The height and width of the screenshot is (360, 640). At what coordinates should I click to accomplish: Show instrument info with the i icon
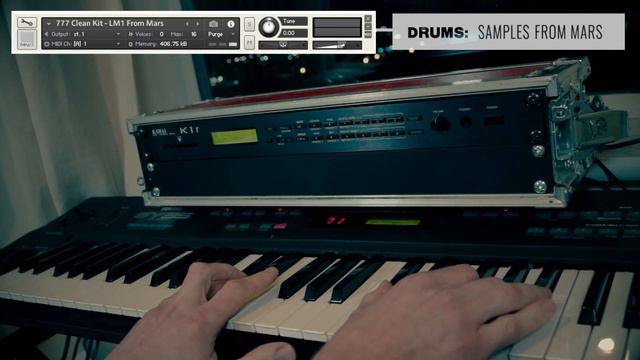point(231,24)
